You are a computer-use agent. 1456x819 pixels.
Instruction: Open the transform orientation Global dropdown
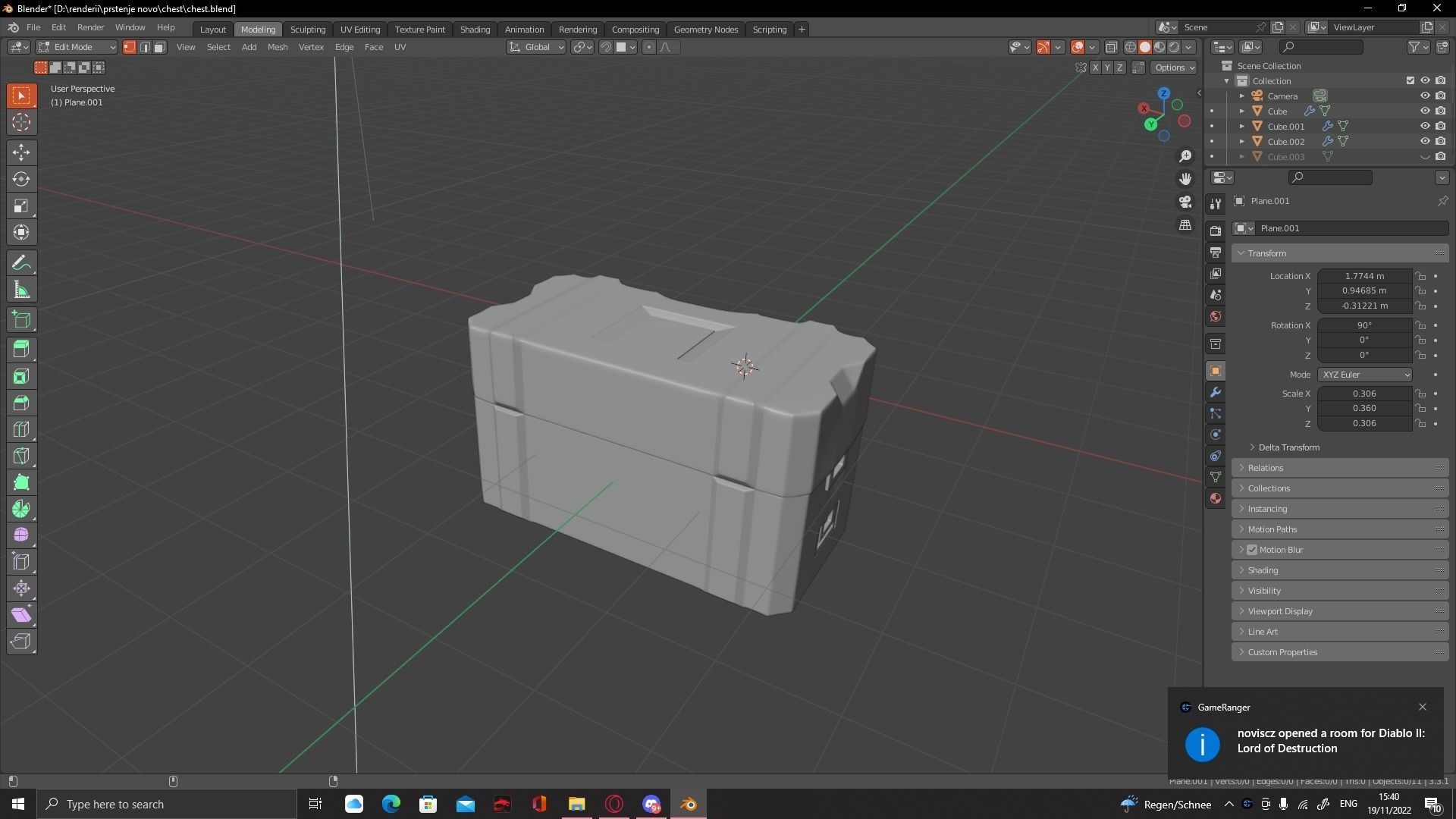(x=537, y=47)
